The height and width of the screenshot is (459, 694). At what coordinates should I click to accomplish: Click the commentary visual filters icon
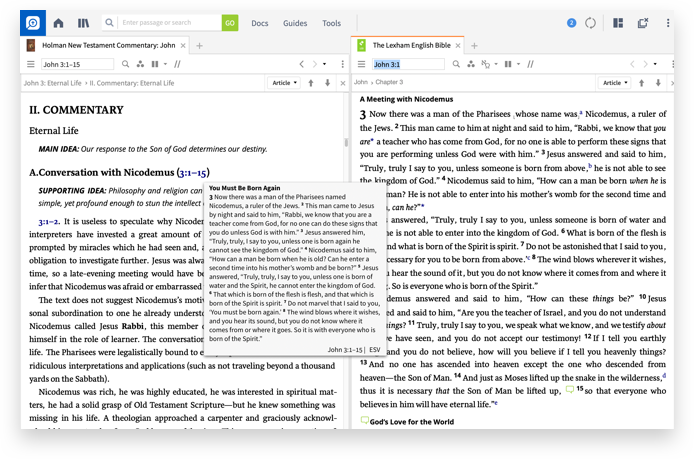[140, 64]
